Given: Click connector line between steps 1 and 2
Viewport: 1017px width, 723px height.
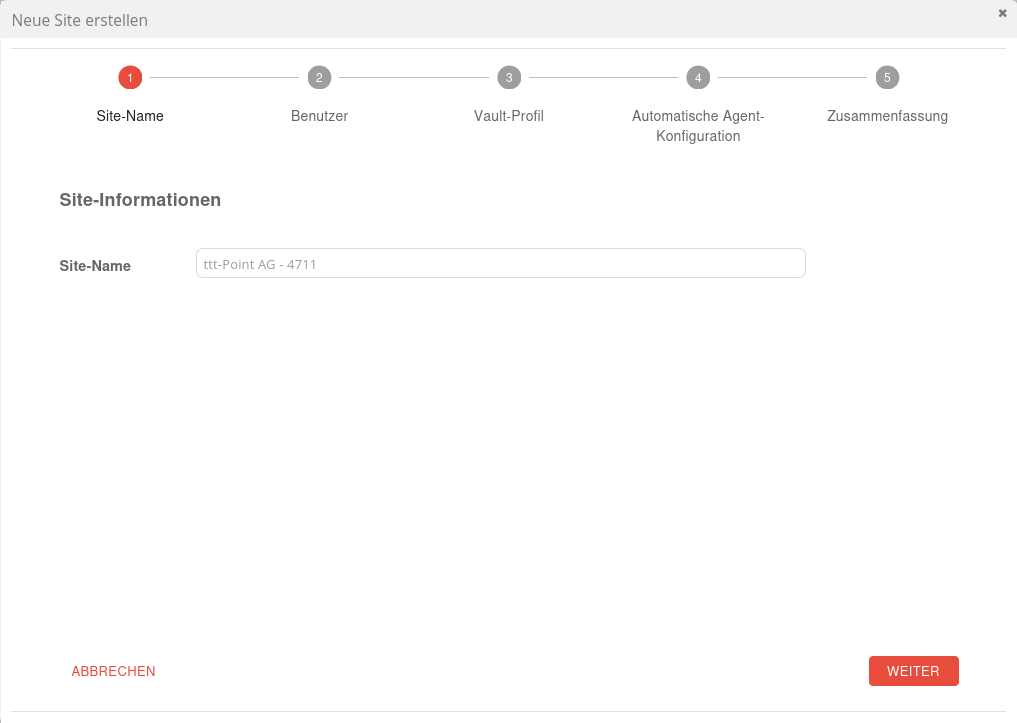Looking at the screenshot, I should [x=224, y=78].
